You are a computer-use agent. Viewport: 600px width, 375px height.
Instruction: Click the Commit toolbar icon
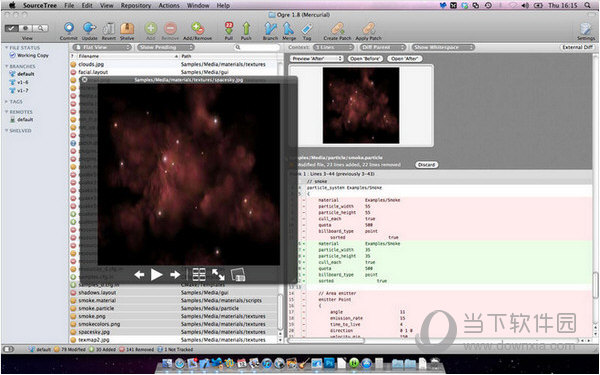[x=69, y=28]
